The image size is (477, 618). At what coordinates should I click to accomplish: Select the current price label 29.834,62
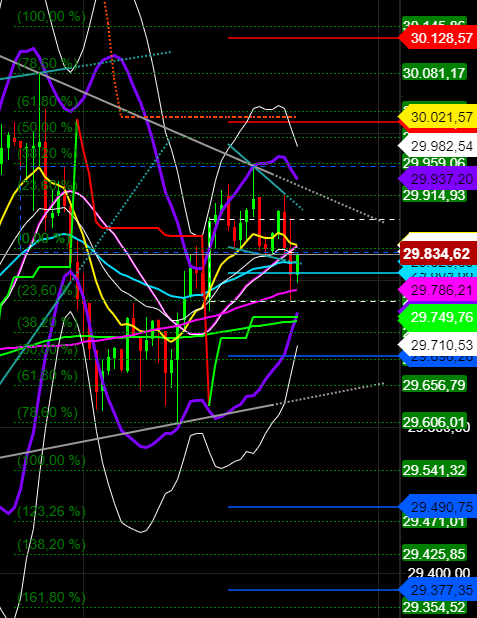tap(437, 254)
